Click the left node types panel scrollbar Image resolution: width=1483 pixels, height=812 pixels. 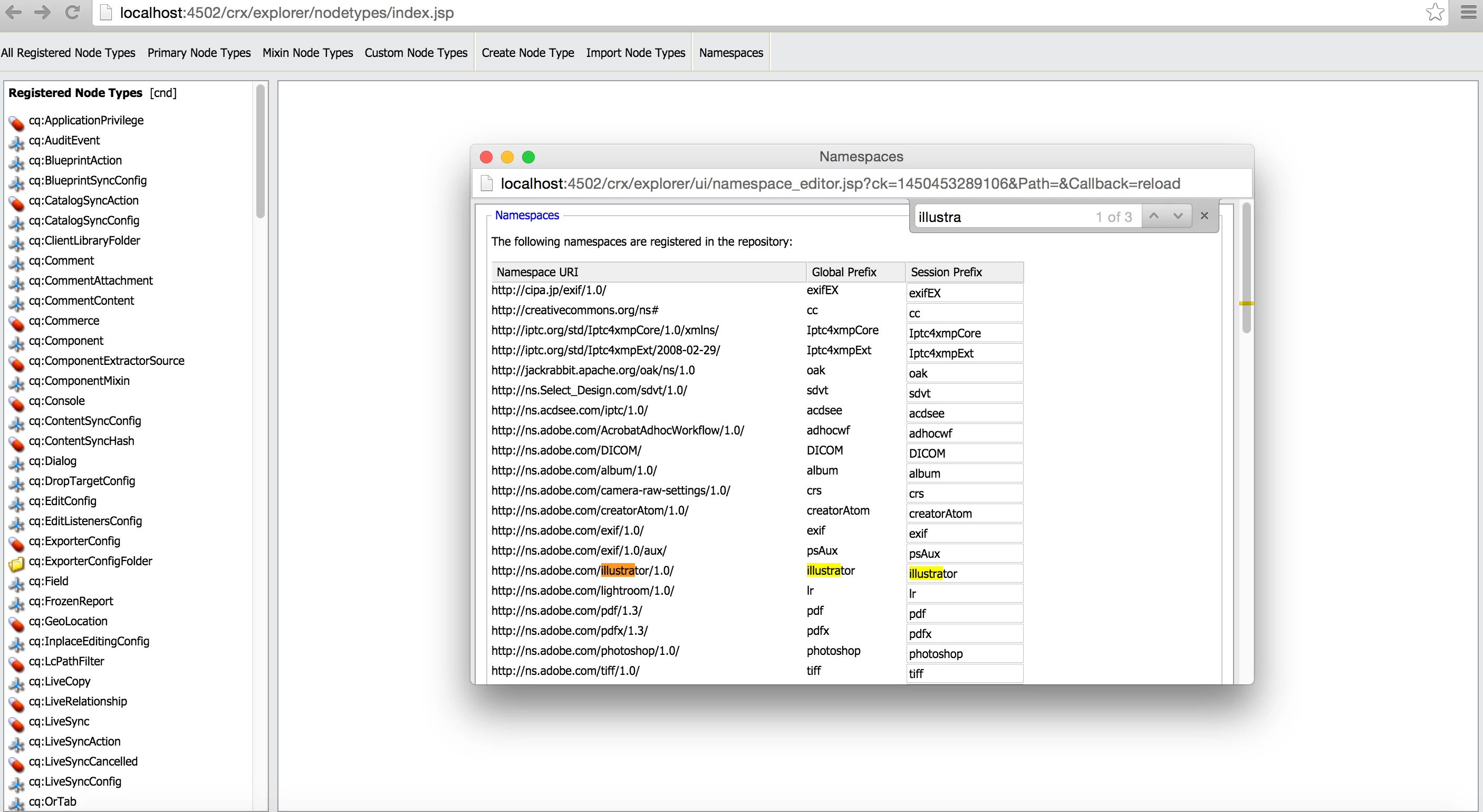point(260,152)
